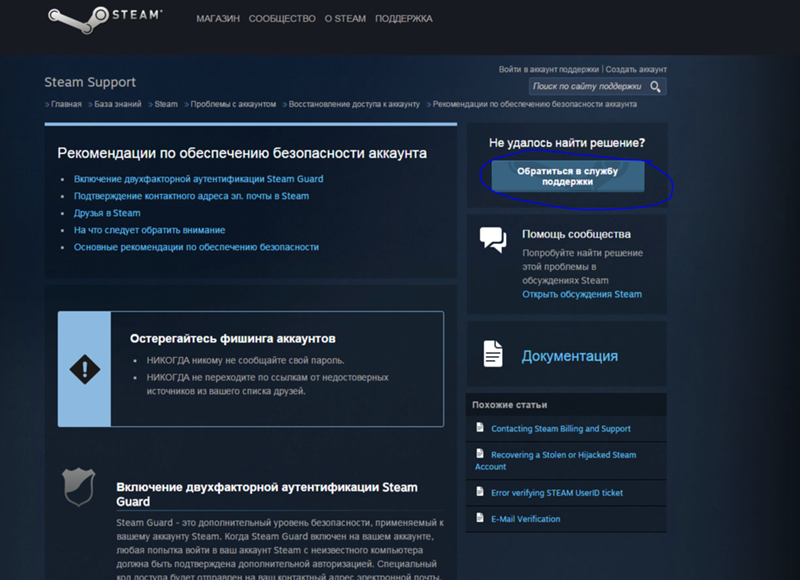
Task: Open the СООБЩЕСТВО menu
Action: pyautogui.click(x=282, y=19)
